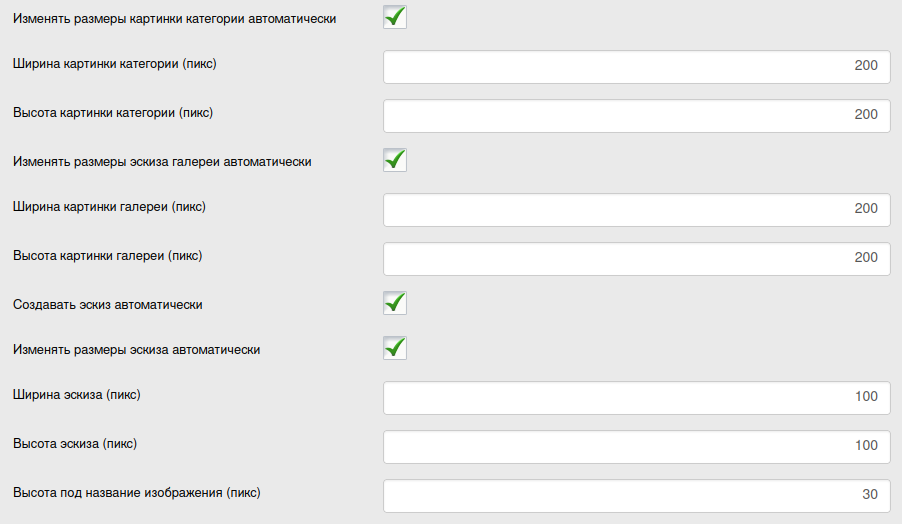Click the 'Высота картинки категории (пикс)' label text
The width and height of the screenshot is (902, 524).
pyautogui.click(x=113, y=113)
